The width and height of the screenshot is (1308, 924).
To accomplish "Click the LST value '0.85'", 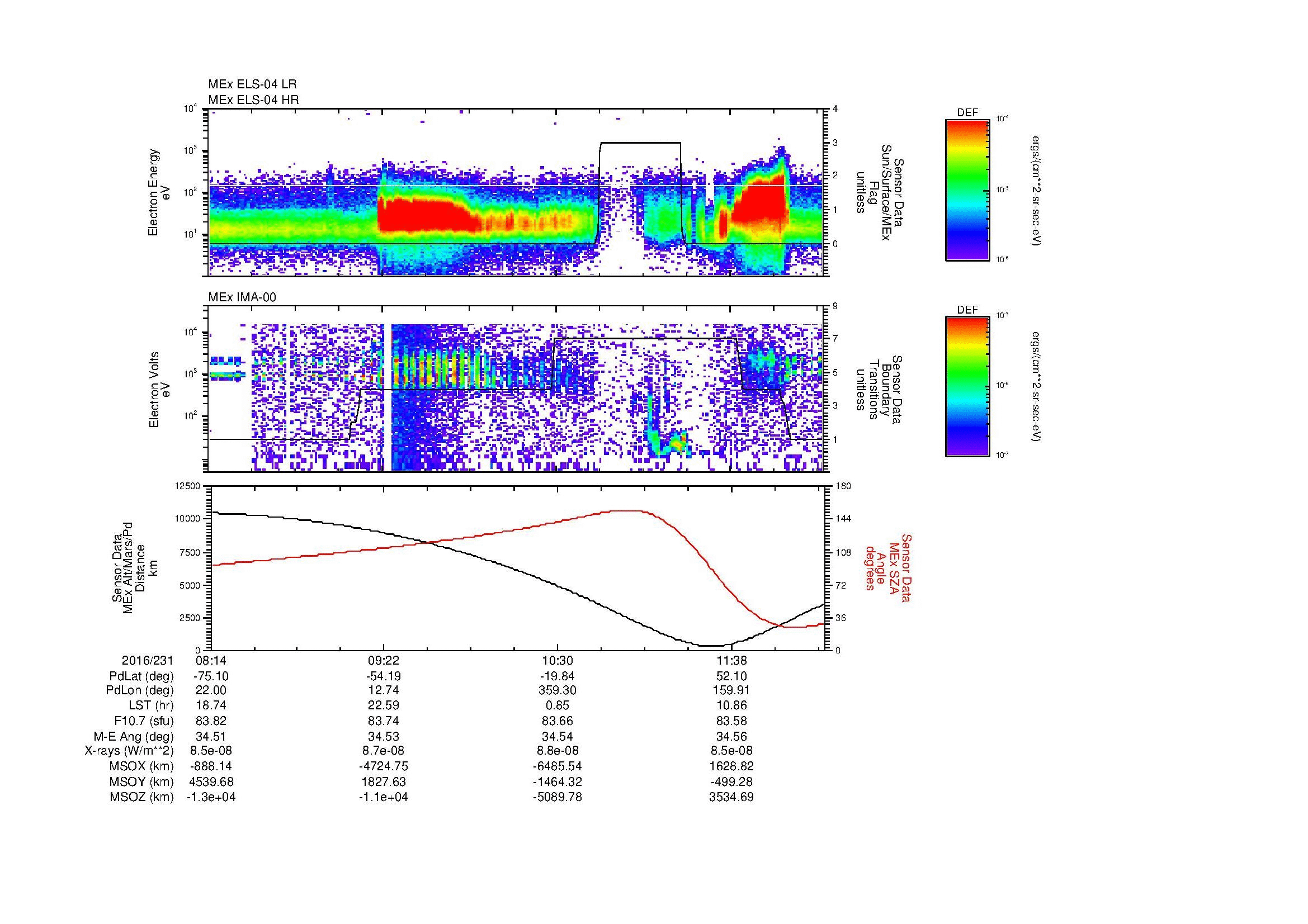I will 557,706.
